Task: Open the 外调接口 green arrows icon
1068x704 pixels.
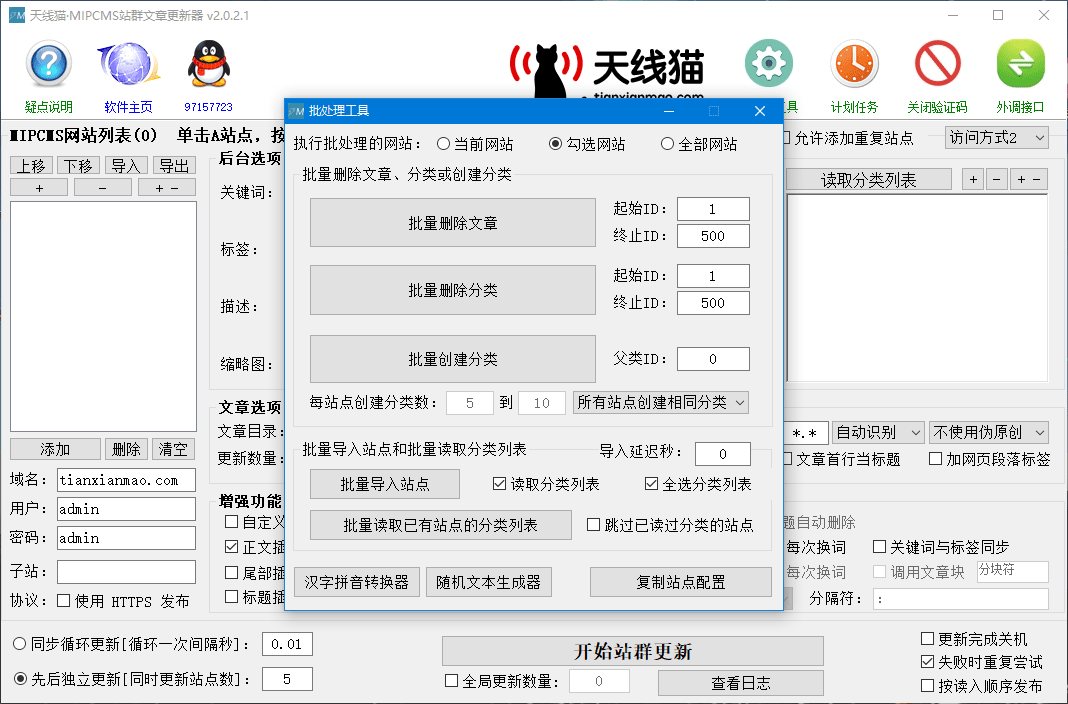Action: click(x=1020, y=63)
